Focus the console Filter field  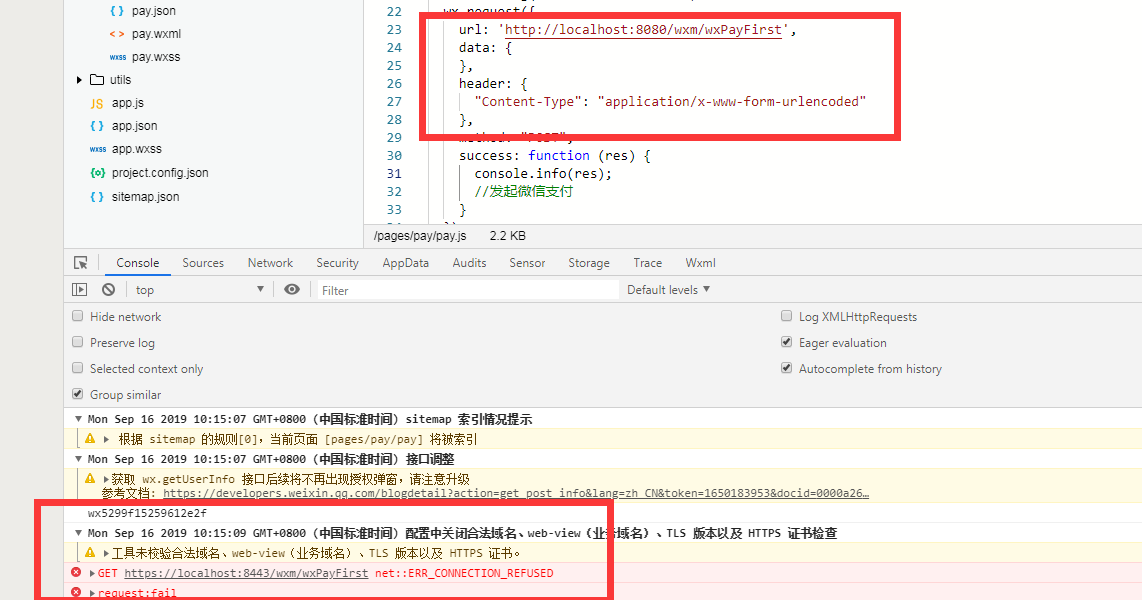click(x=466, y=291)
